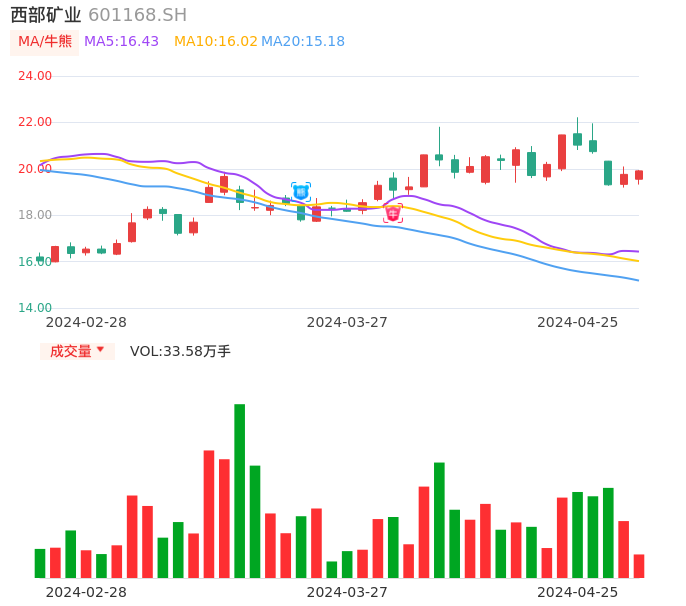Click the VOL:33.58万手 volume readout

point(180,351)
